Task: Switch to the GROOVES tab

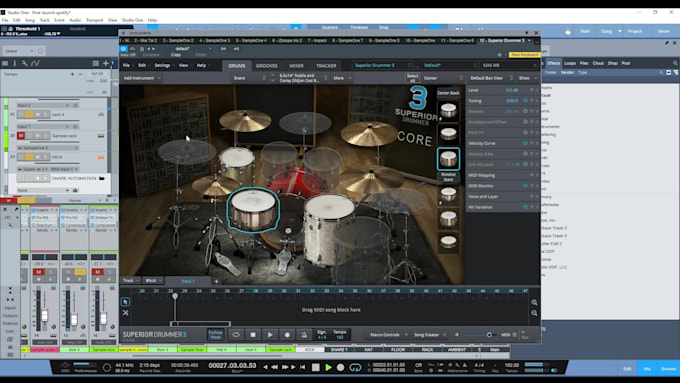Action: coord(266,66)
